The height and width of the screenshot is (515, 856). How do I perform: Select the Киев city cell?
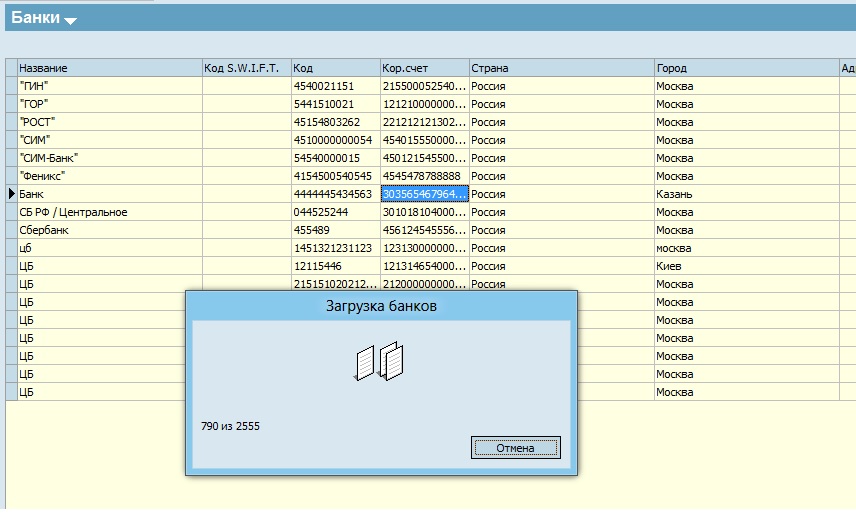coord(747,267)
